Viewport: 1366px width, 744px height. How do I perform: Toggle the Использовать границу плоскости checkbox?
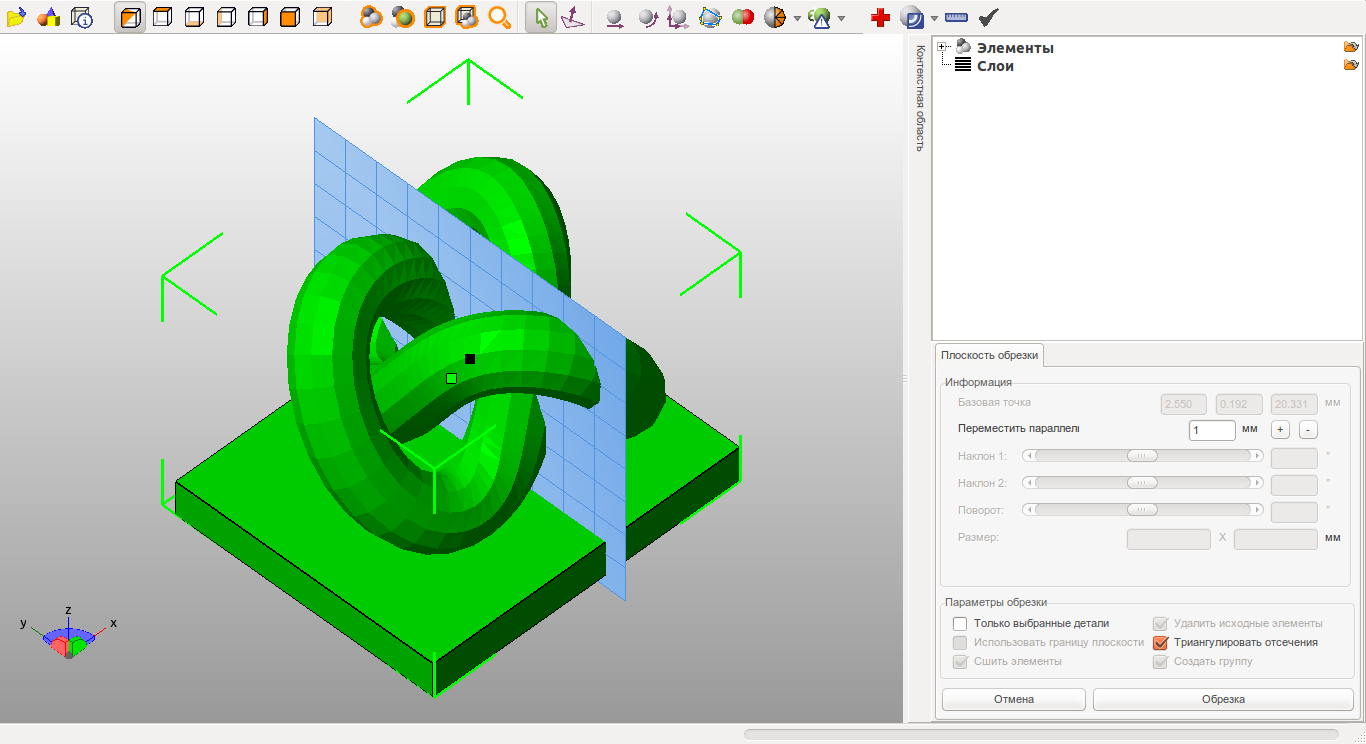coord(960,643)
